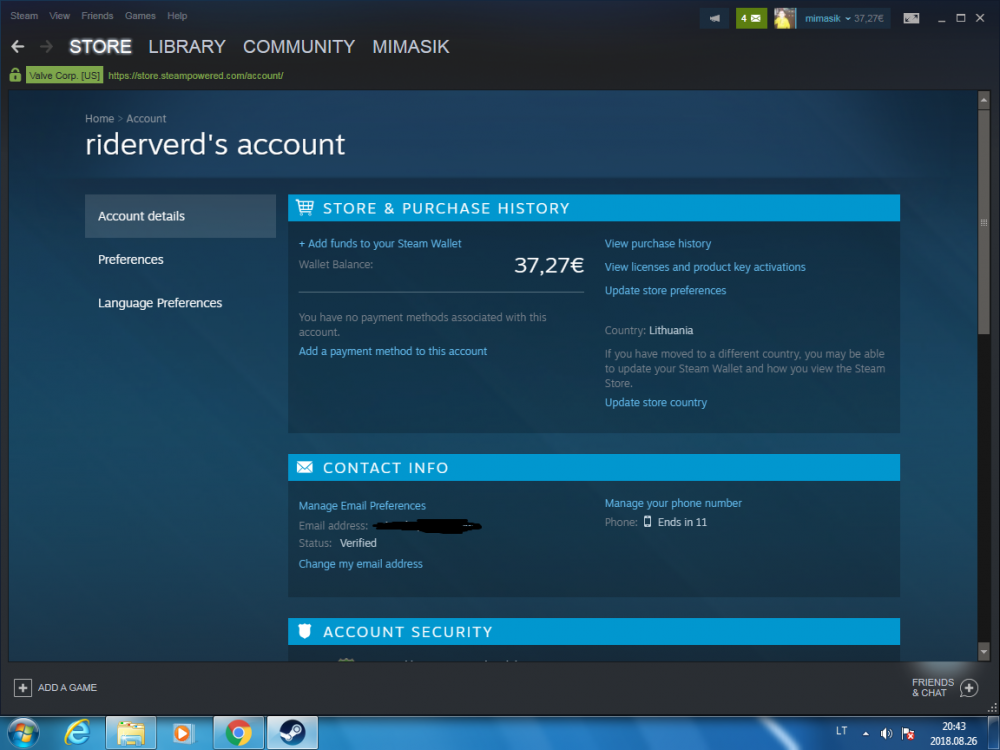This screenshot has width=1000, height=750.
Task: Open the Games menu
Action: point(140,16)
